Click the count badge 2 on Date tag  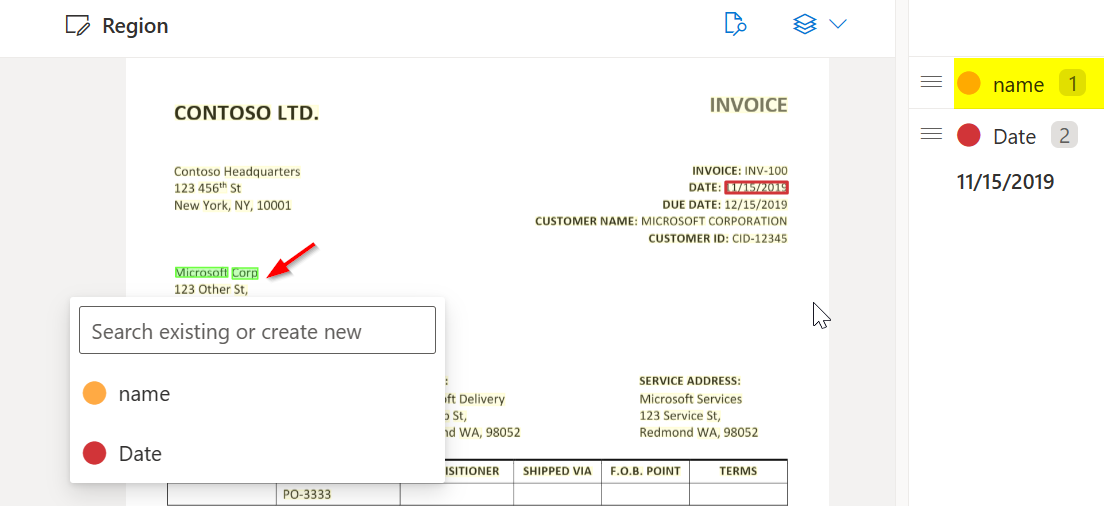click(1065, 134)
